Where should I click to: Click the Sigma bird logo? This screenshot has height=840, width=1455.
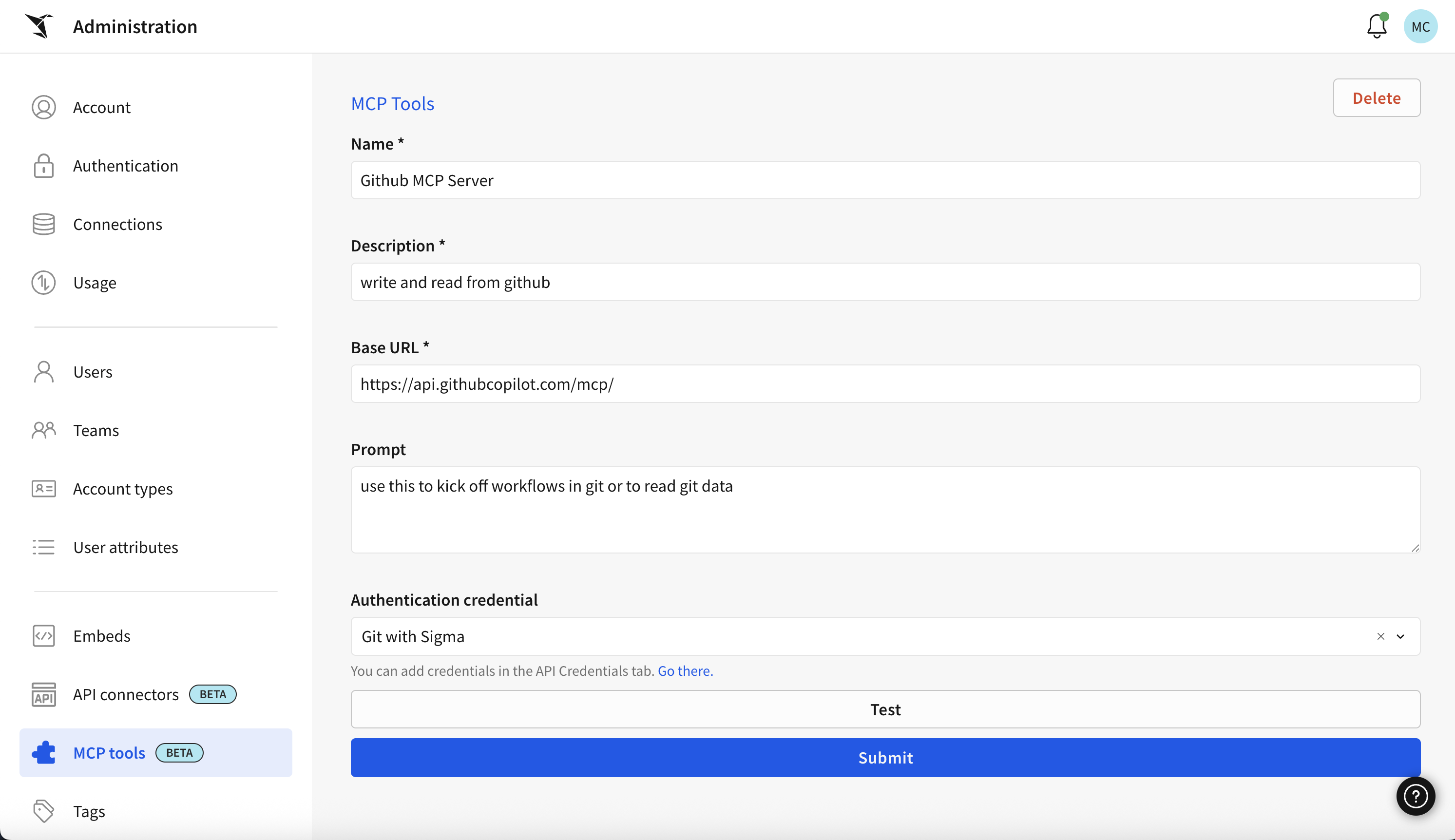pyautogui.click(x=39, y=26)
